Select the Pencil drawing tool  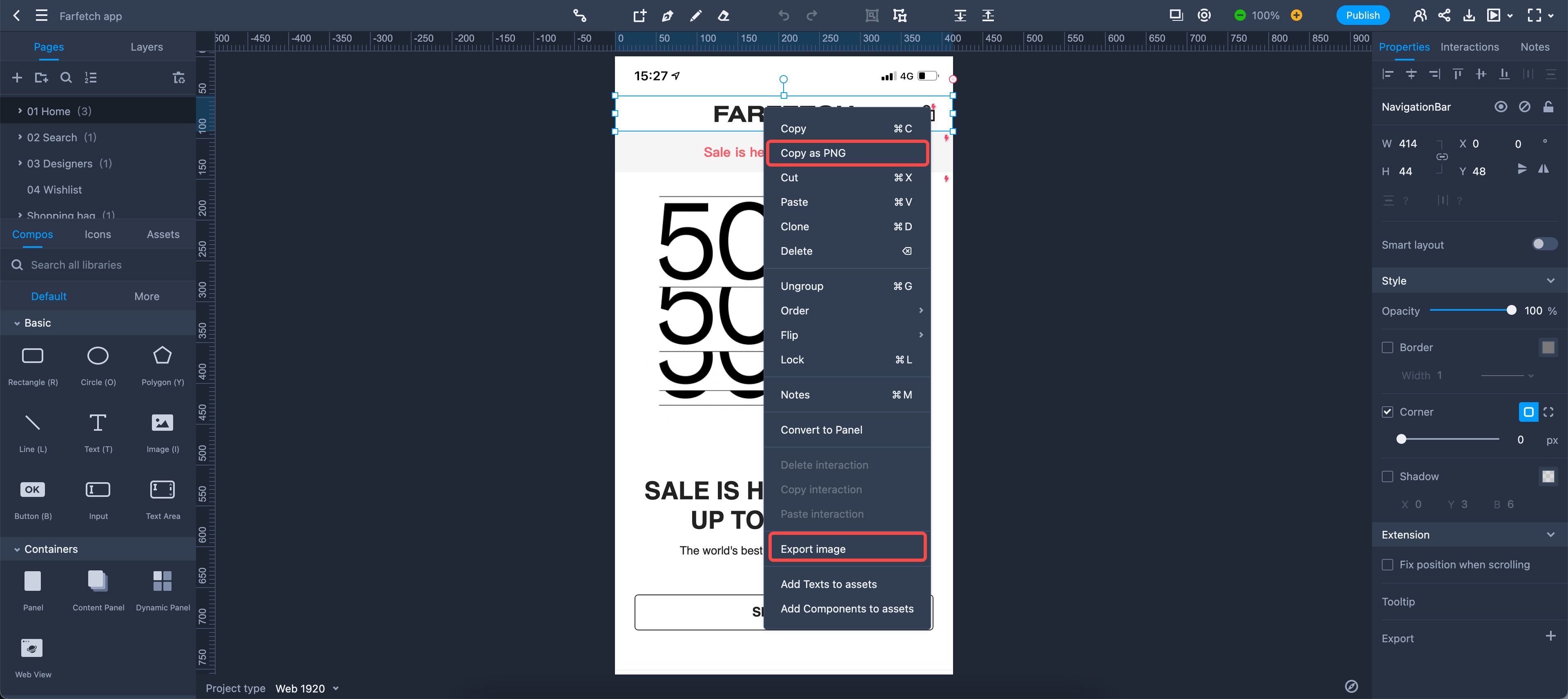click(x=695, y=15)
